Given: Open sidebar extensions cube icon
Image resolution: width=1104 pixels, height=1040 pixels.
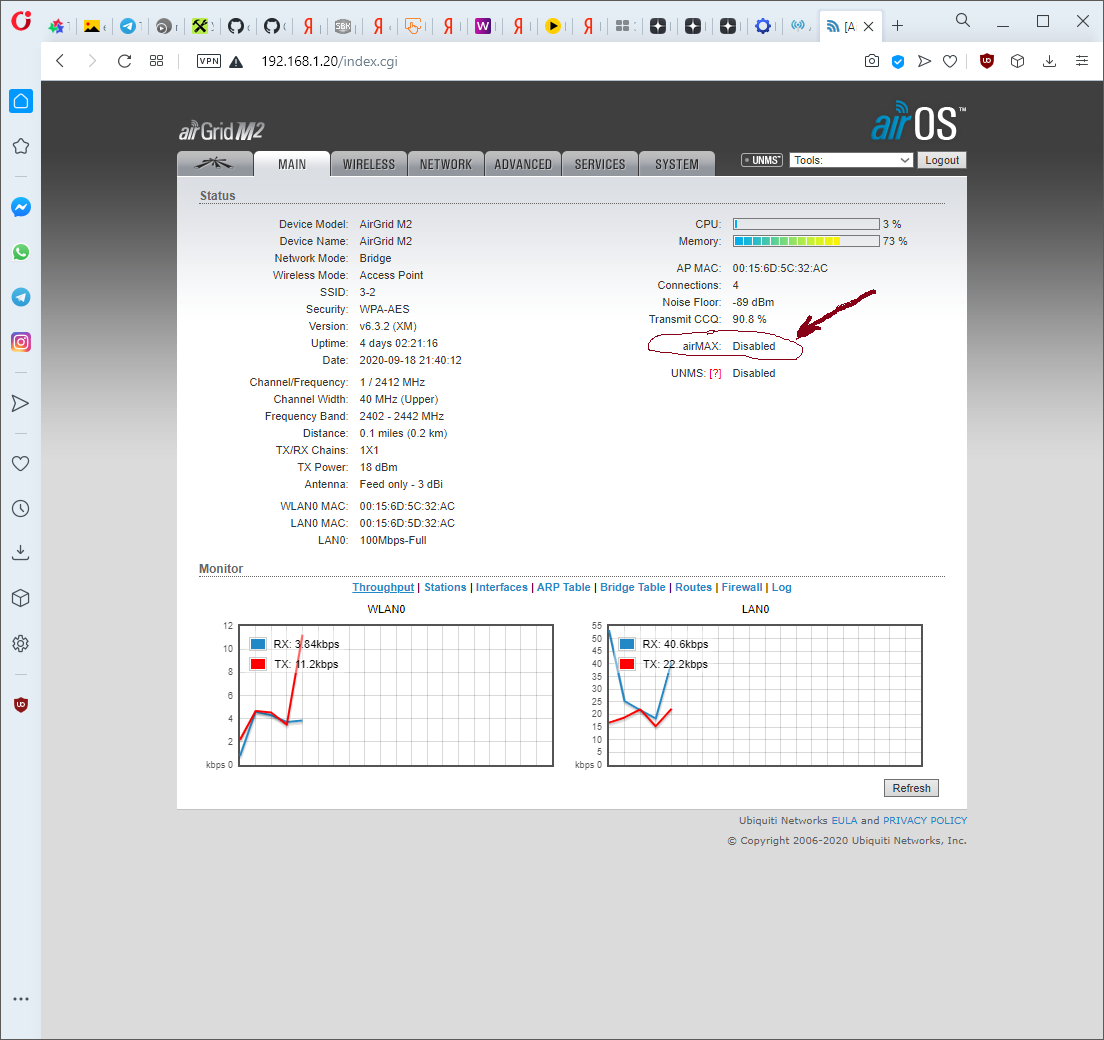Looking at the screenshot, I should click(x=21, y=599).
